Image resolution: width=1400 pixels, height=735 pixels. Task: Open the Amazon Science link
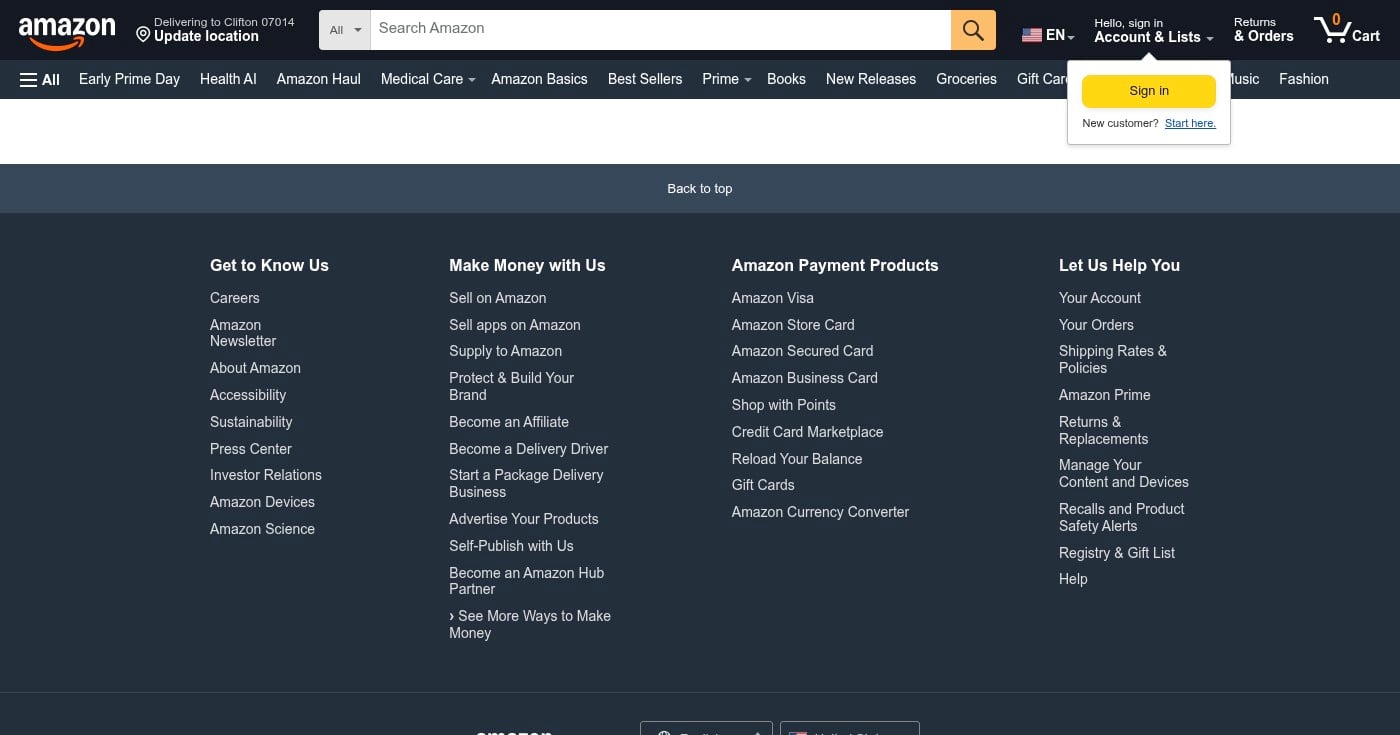pyautogui.click(x=262, y=529)
